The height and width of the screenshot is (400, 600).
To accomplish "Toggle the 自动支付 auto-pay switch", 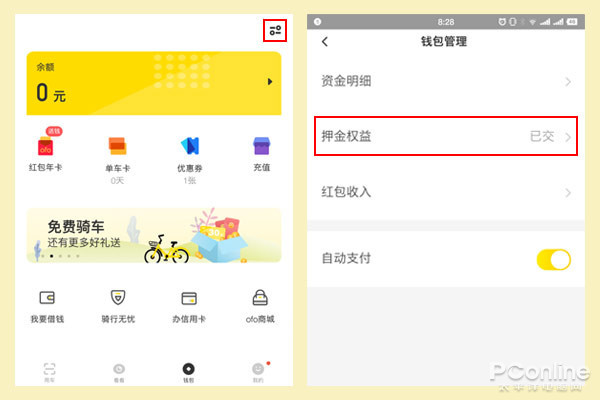I will (554, 260).
